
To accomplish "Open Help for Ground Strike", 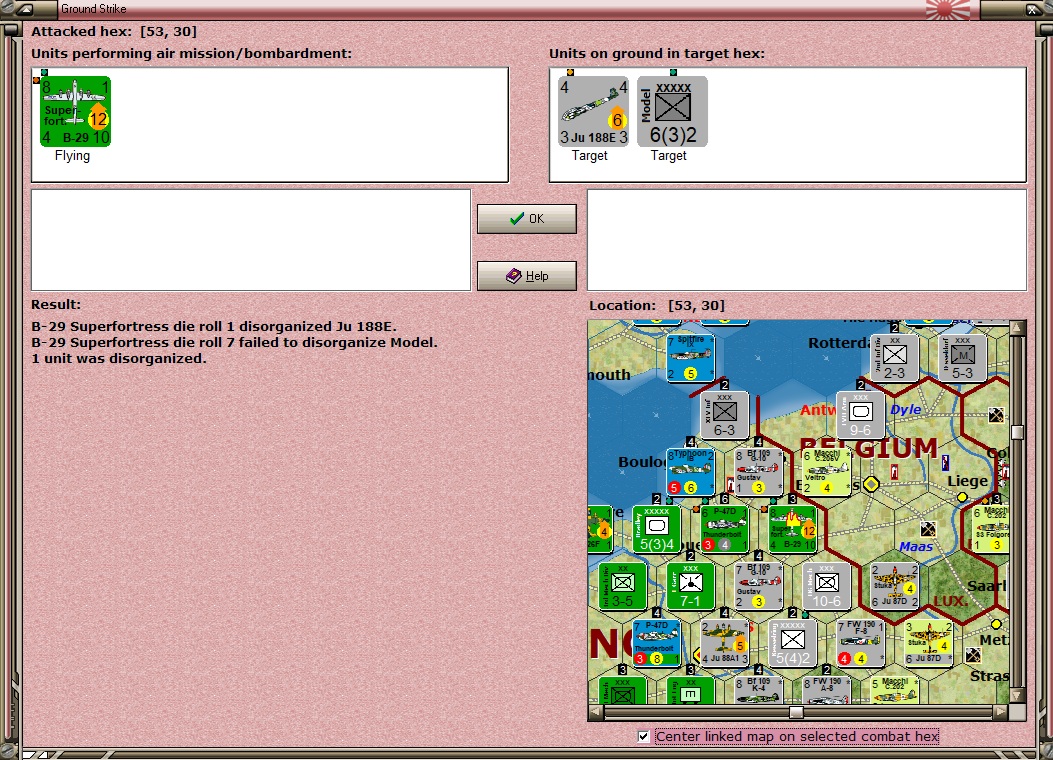I will coord(526,276).
